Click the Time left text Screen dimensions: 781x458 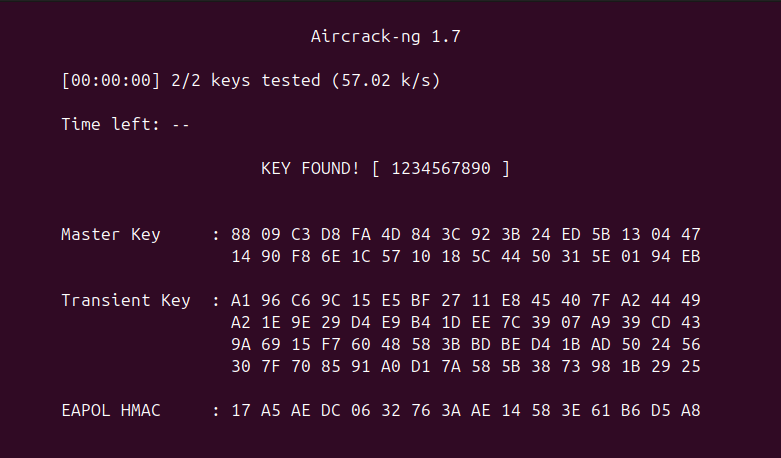[x=125, y=124]
